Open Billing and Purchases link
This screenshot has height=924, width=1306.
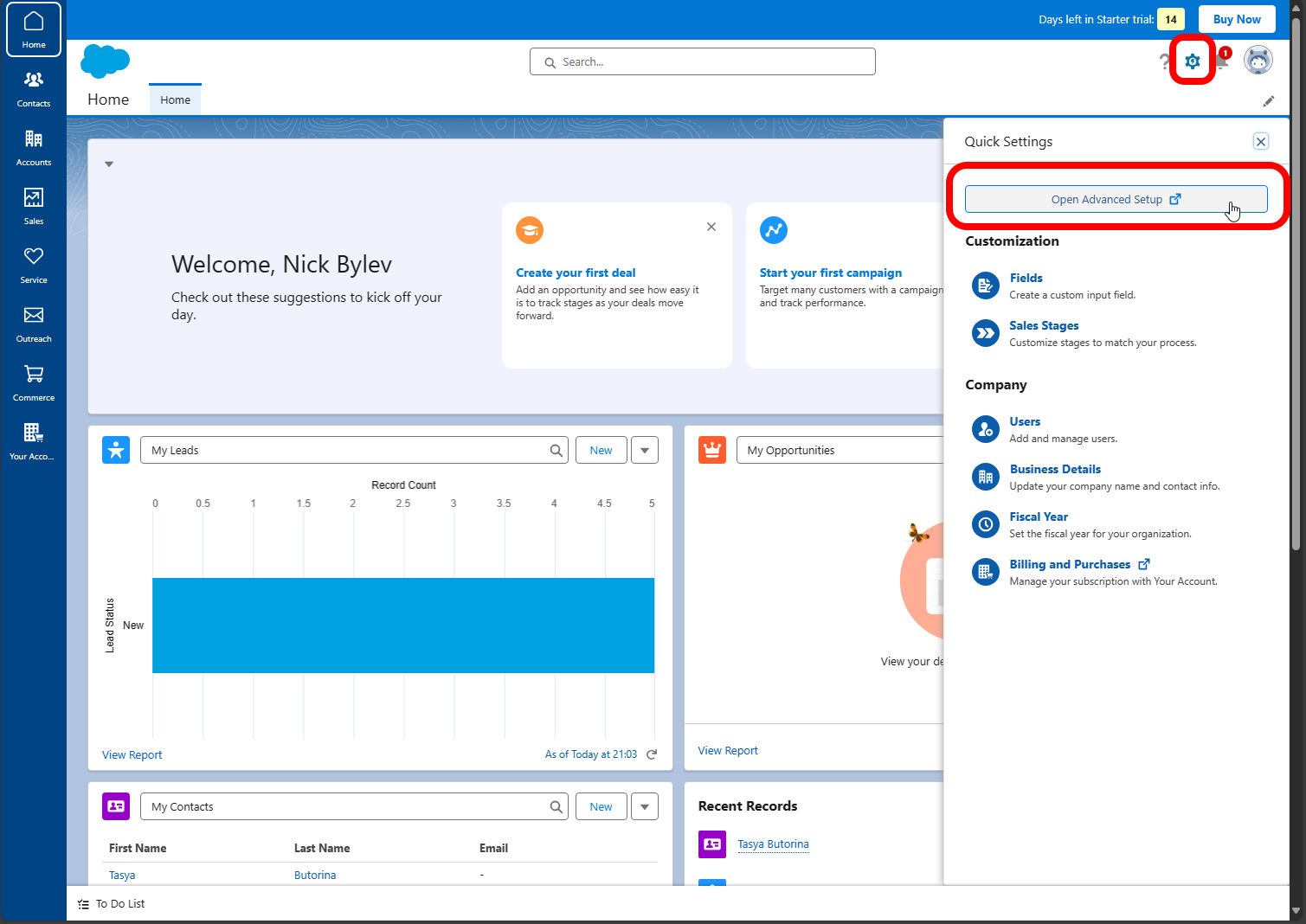(1070, 564)
